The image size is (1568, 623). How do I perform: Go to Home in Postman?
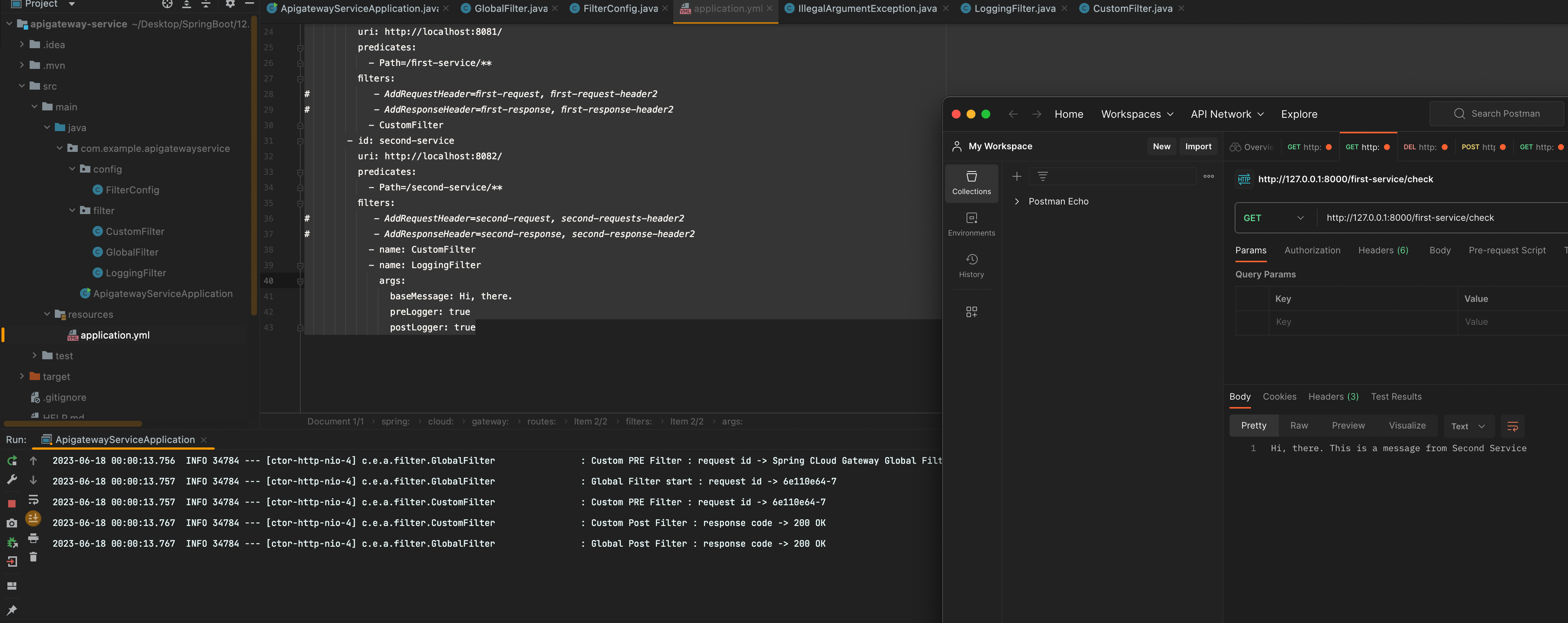tap(1068, 114)
